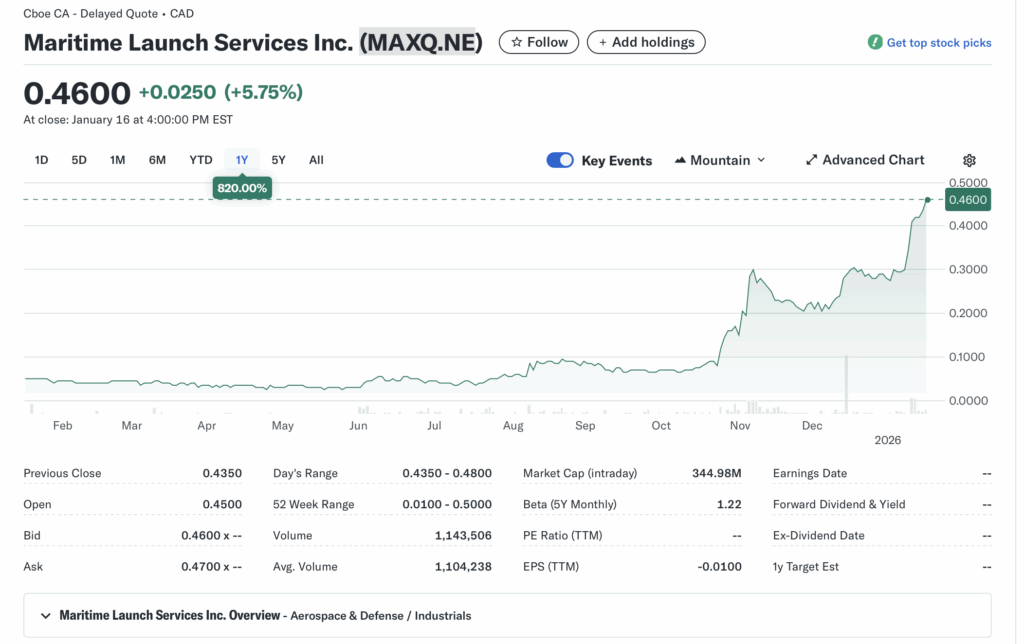Click the green stock picks badge icon

[x=875, y=42]
